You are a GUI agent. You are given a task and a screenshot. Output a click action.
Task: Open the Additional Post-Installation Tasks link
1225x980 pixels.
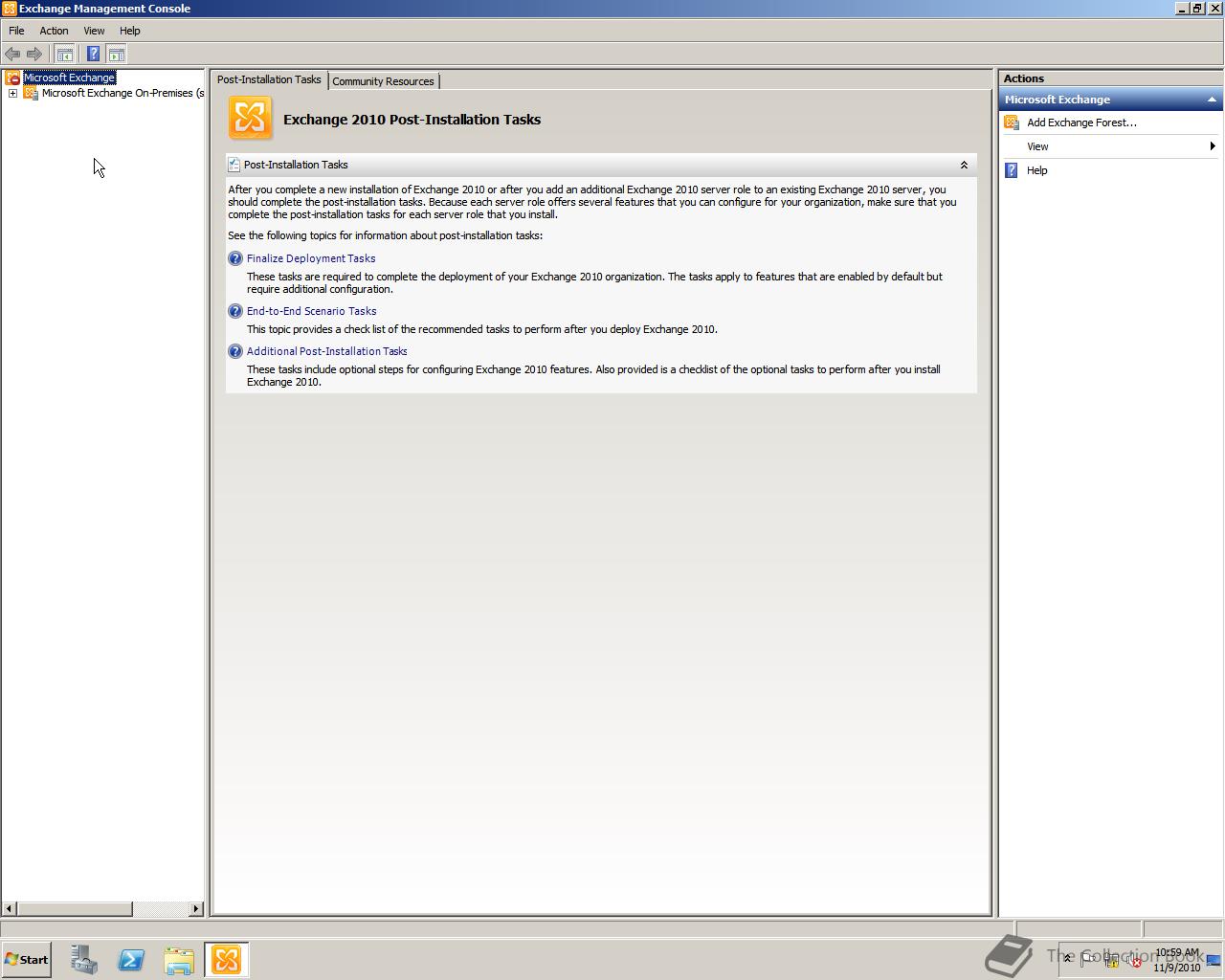point(327,351)
